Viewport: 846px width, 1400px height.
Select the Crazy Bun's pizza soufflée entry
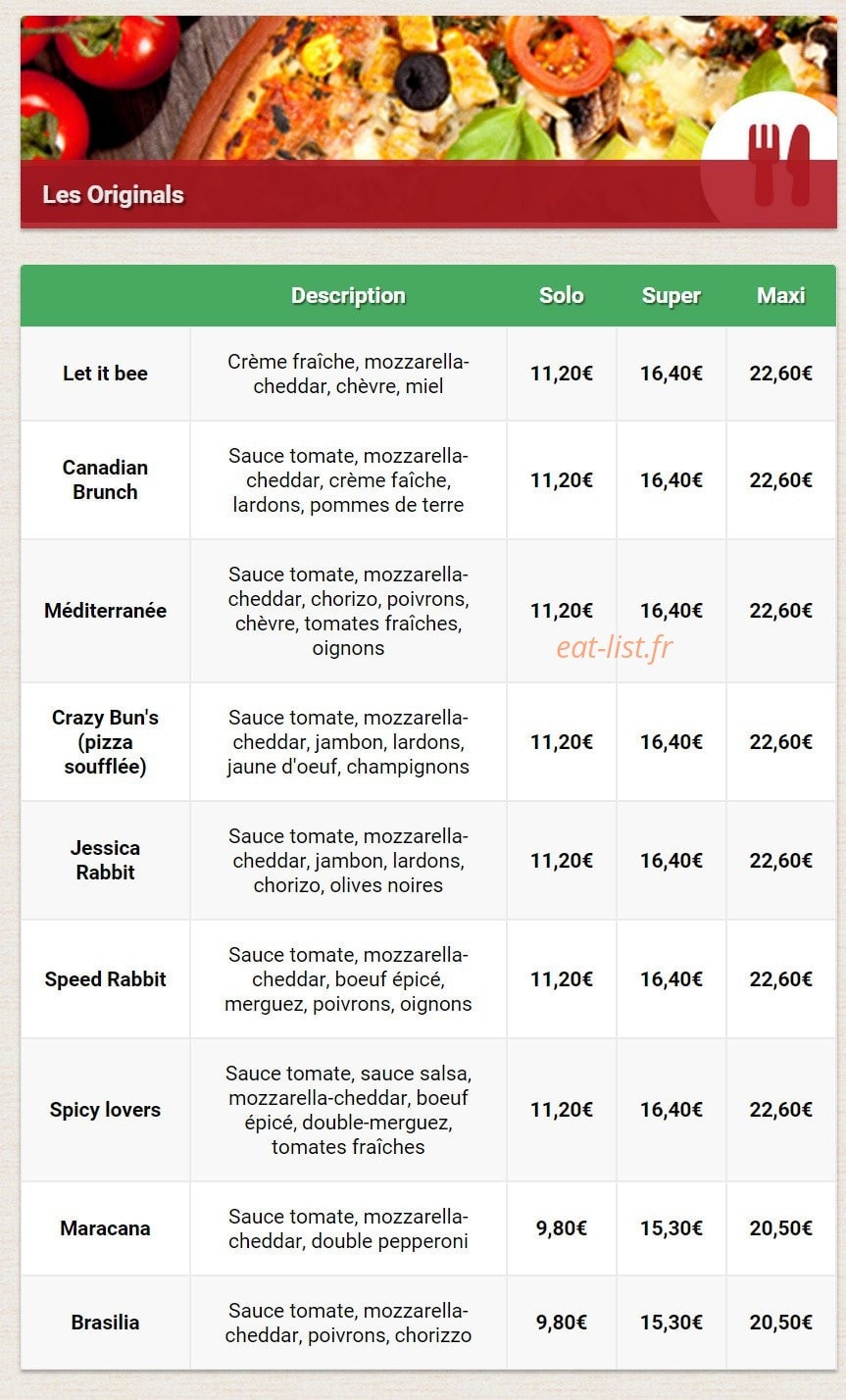tap(105, 742)
